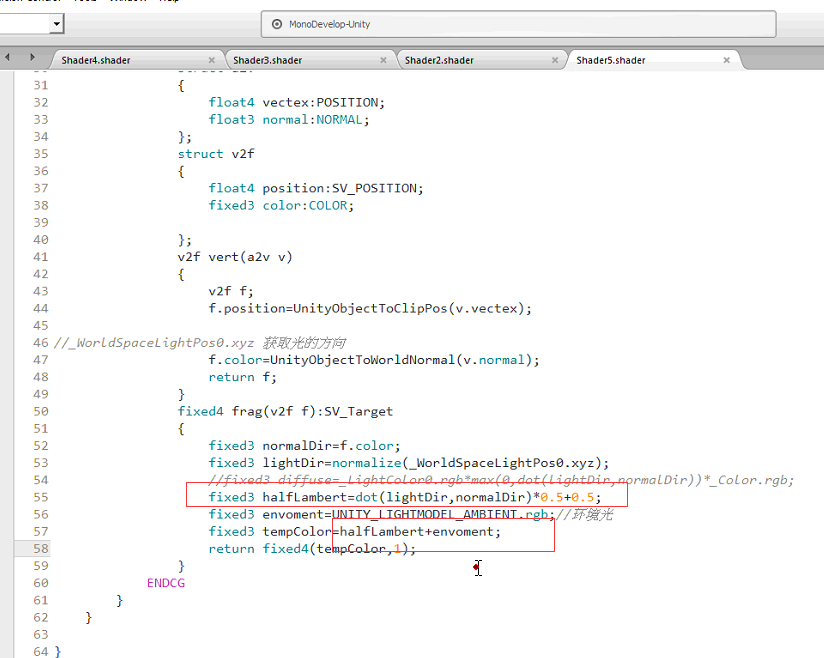Click the _WorldSpaceLightPos0.xyz comment line
The image size is (824, 658).
point(200,343)
